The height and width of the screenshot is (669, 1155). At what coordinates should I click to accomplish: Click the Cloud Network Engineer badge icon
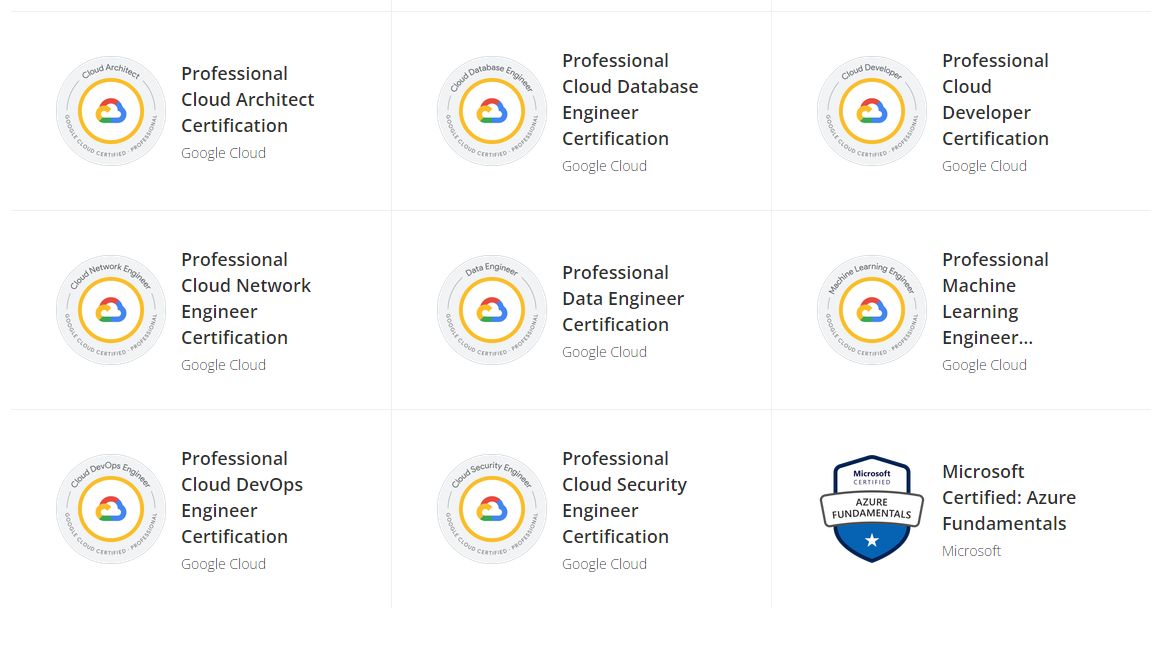pyautogui.click(x=111, y=309)
